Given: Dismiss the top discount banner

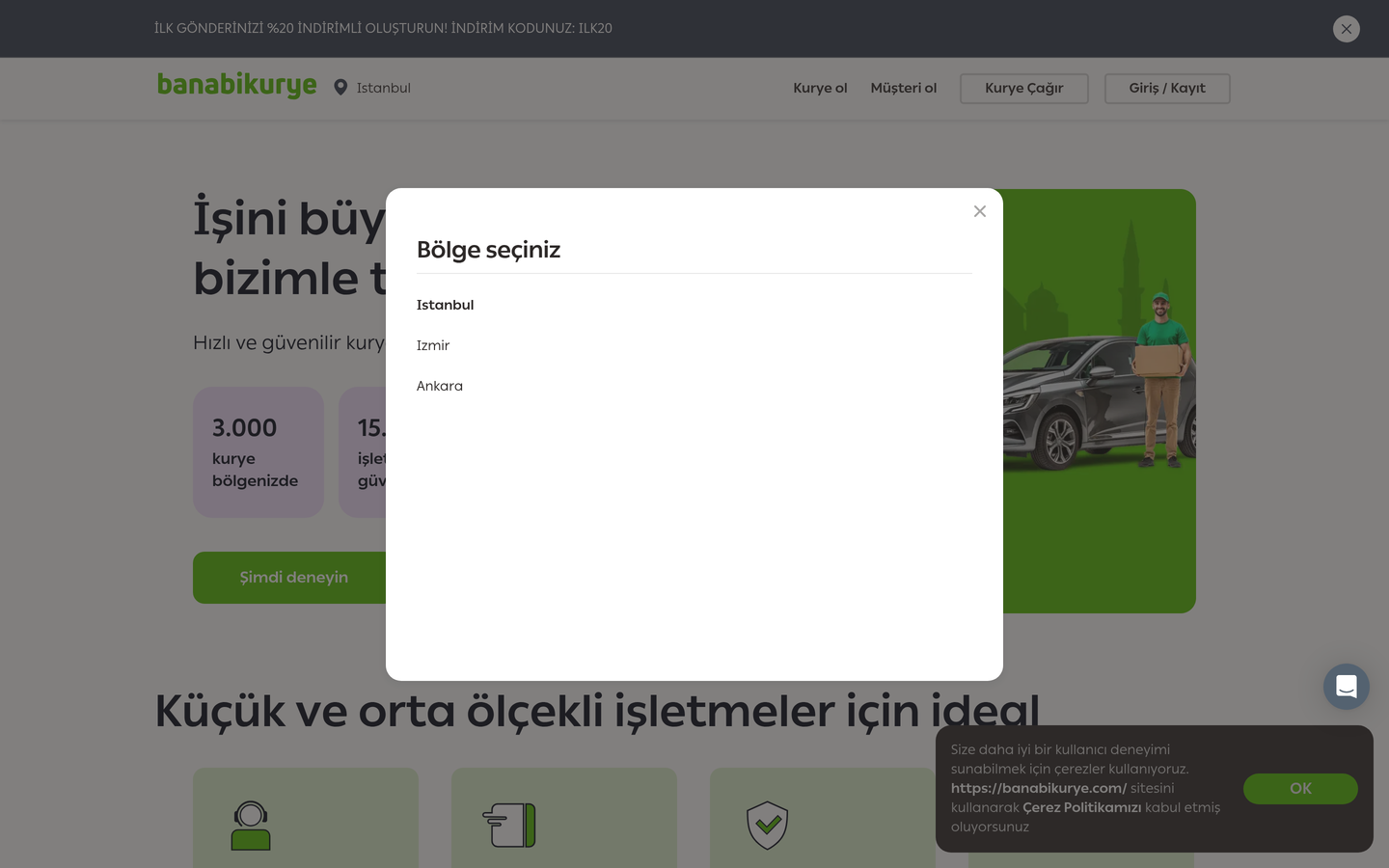Looking at the screenshot, I should click(1346, 29).
